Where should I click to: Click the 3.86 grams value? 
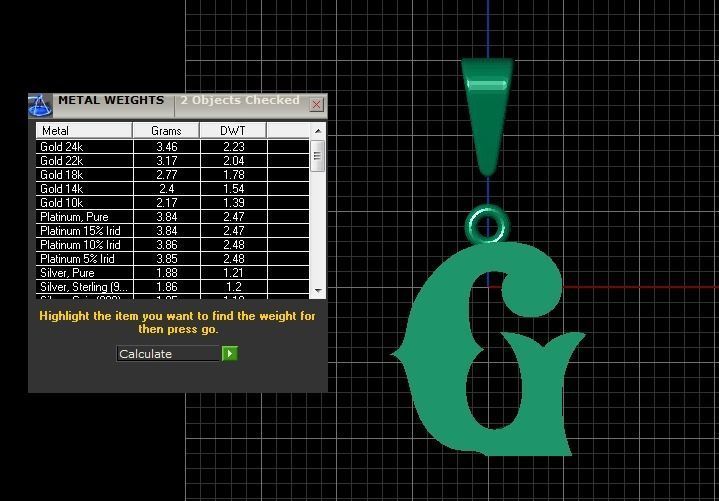point(166,245)
